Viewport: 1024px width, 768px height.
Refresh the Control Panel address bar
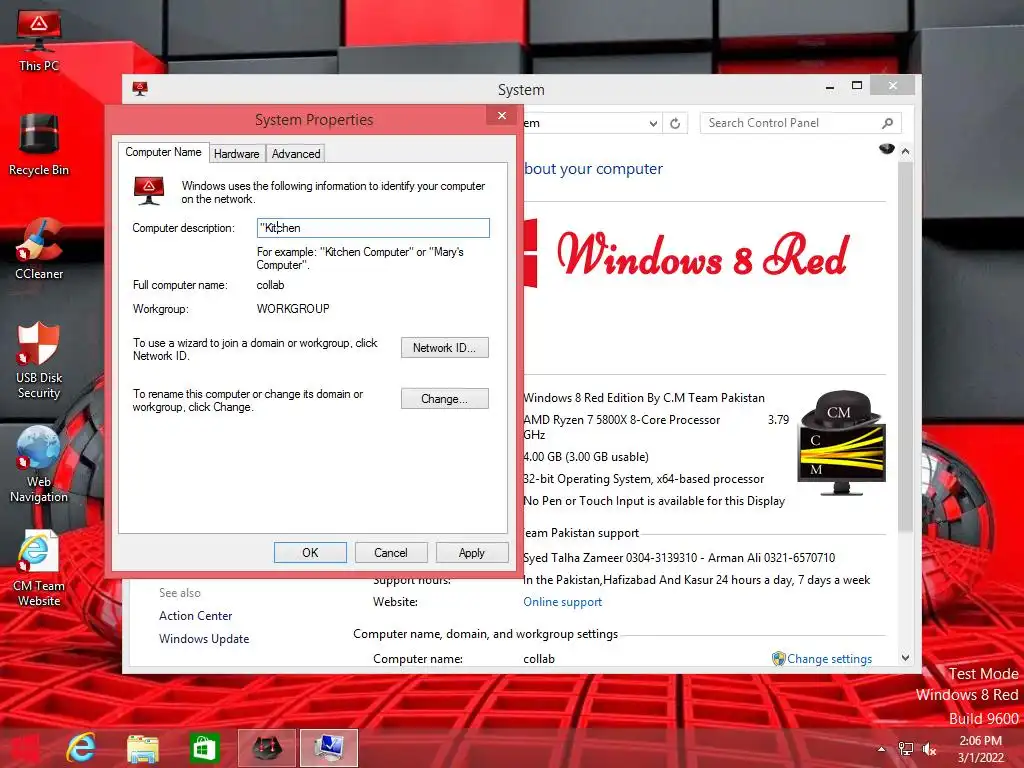point(675,123)
